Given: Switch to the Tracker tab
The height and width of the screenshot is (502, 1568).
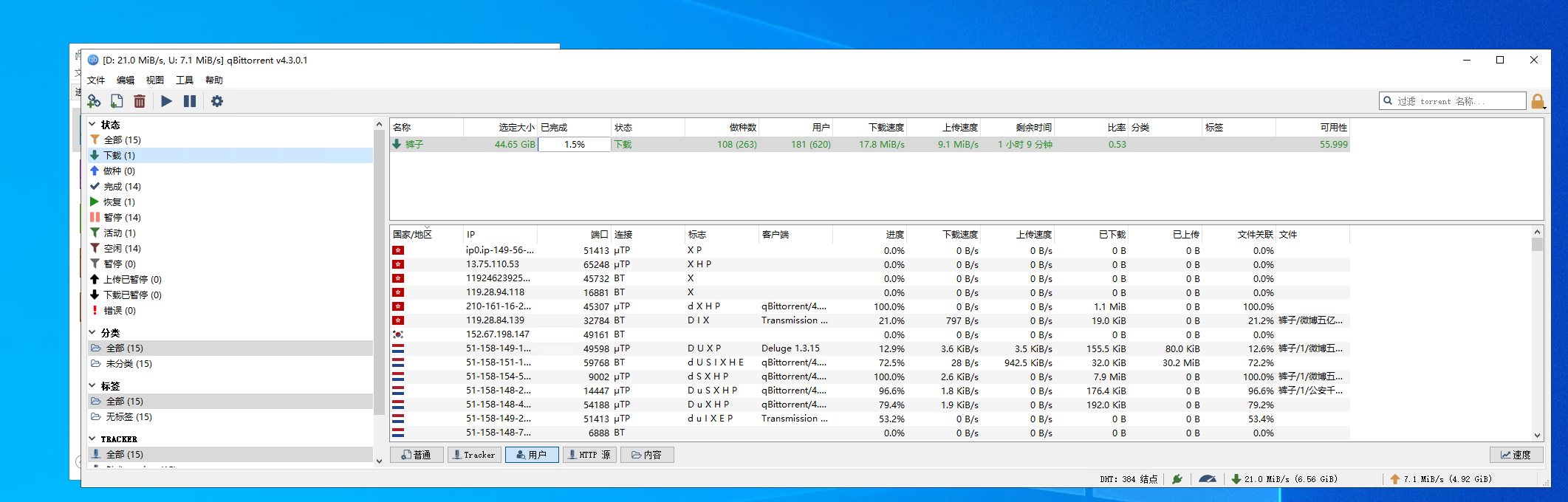Looking at the screenshot, I should pos(474,455).
